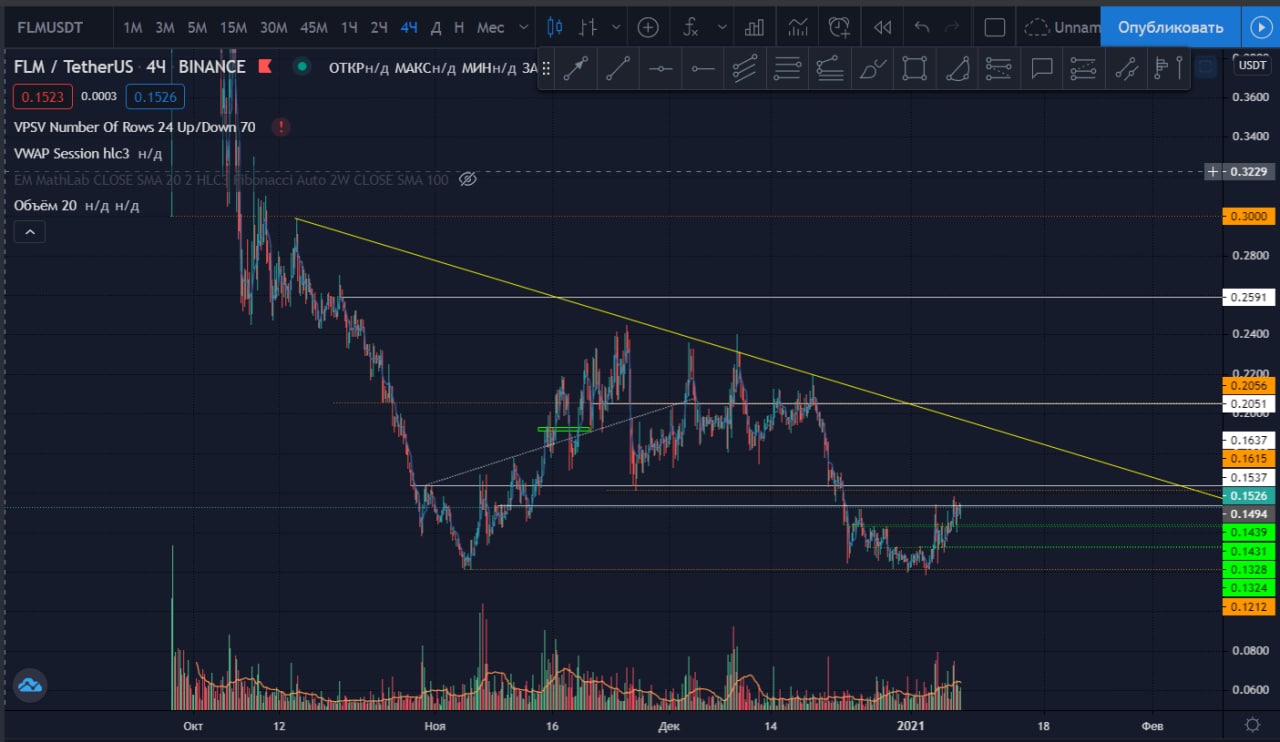Switch to the 5M timeframe
Viewport: 1280px width, 742px height.
pyautogui.click(x=197, y=27)
